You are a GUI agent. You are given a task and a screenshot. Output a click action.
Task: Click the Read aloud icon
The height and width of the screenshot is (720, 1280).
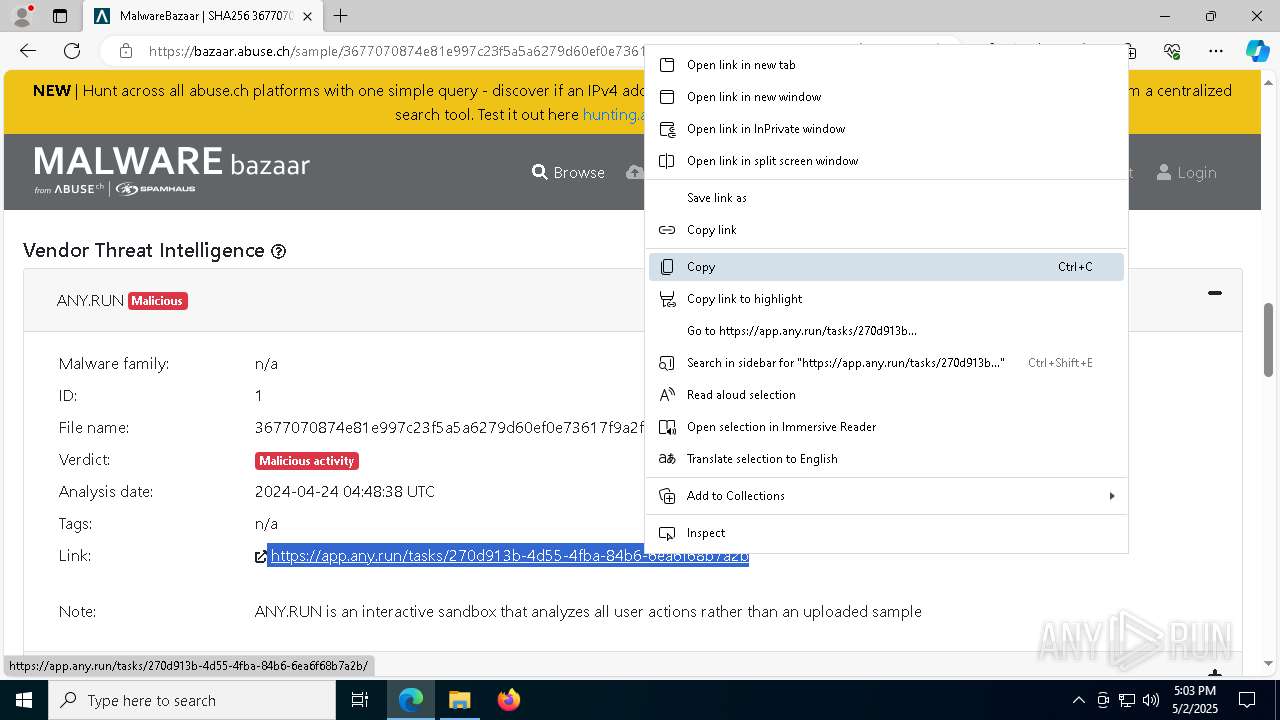pyautogui.click(x=667, y=395)
